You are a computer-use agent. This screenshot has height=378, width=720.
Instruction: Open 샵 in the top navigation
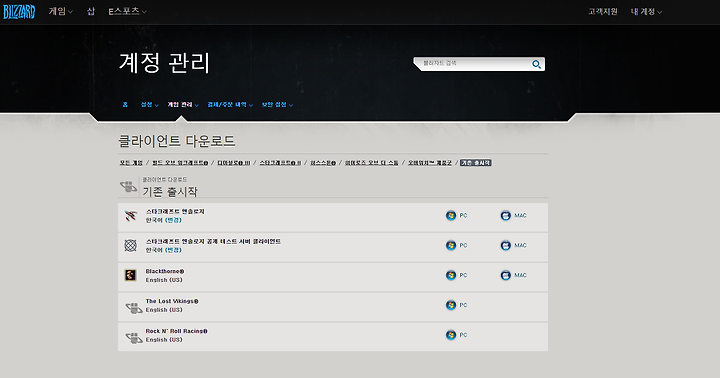90,11
